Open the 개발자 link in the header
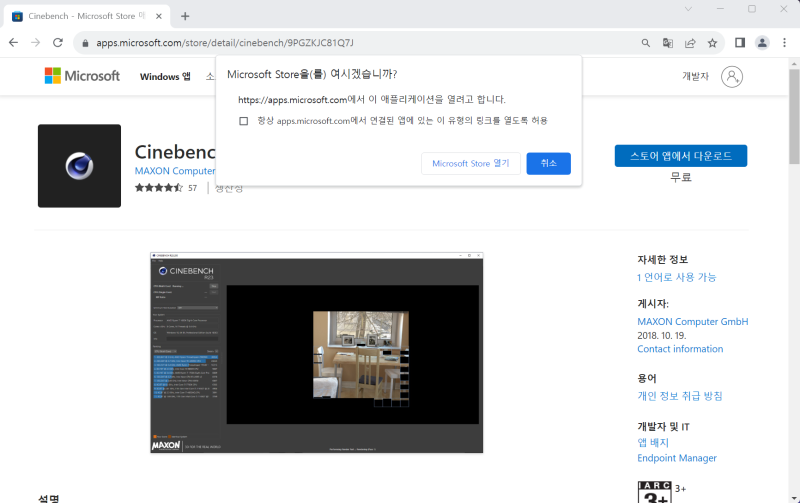Screen dimensions: 800x503 (695, 77)
